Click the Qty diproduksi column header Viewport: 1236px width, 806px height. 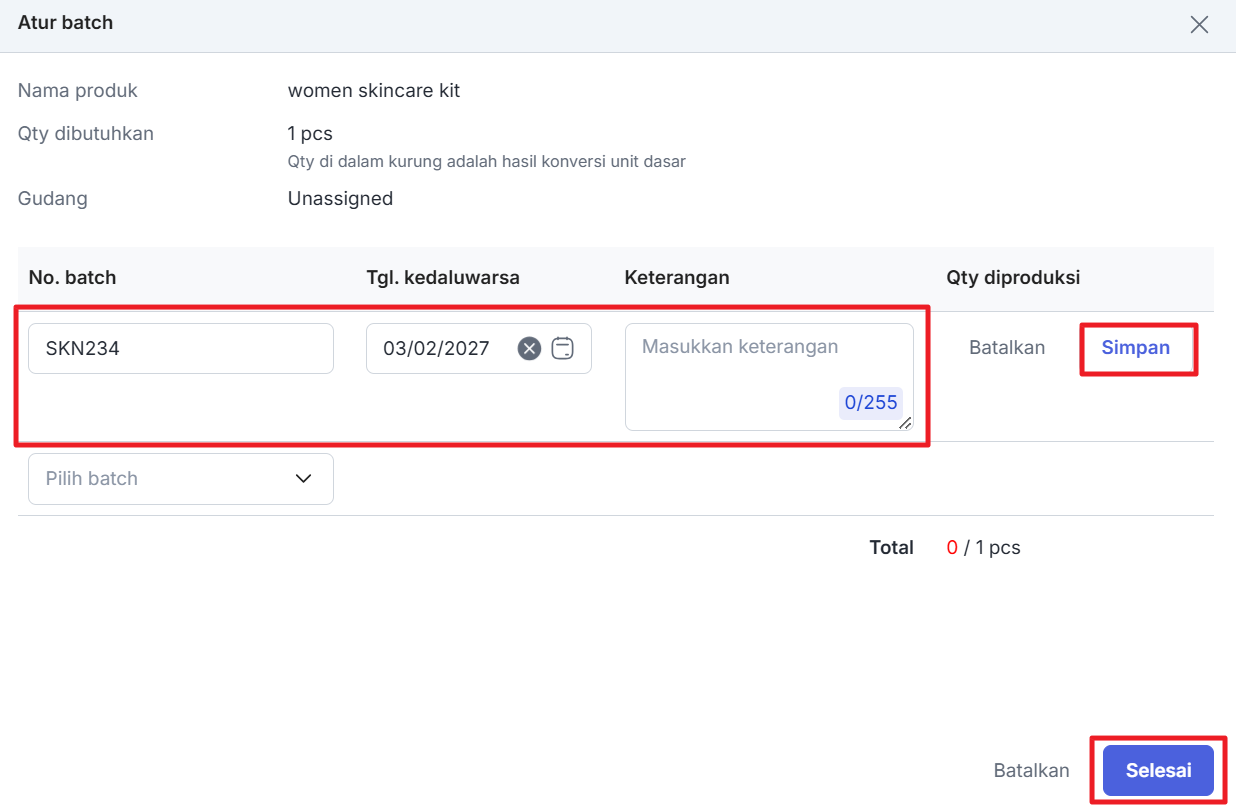click(1013, 278)
